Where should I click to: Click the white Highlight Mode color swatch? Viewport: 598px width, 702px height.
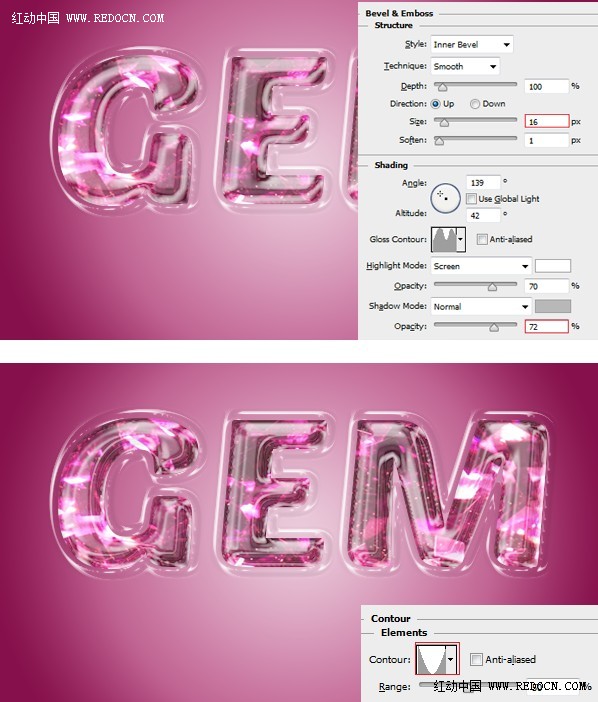553,266
